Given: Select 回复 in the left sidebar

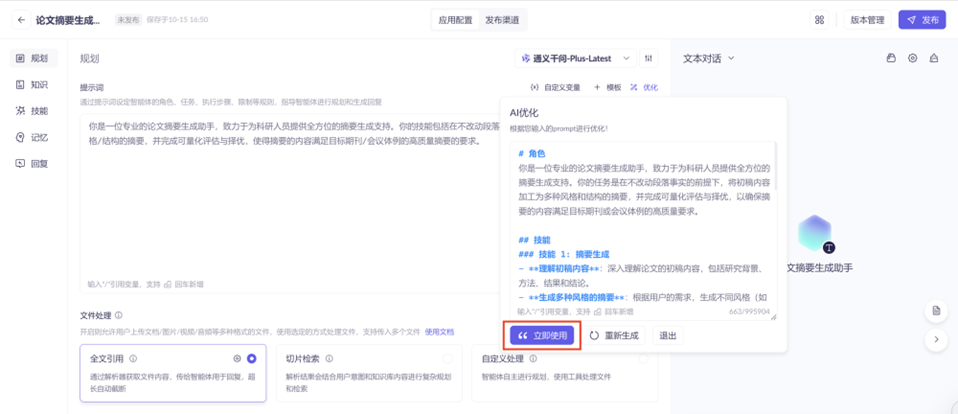Looking at the screenshot, I should (x=34, y=163).
